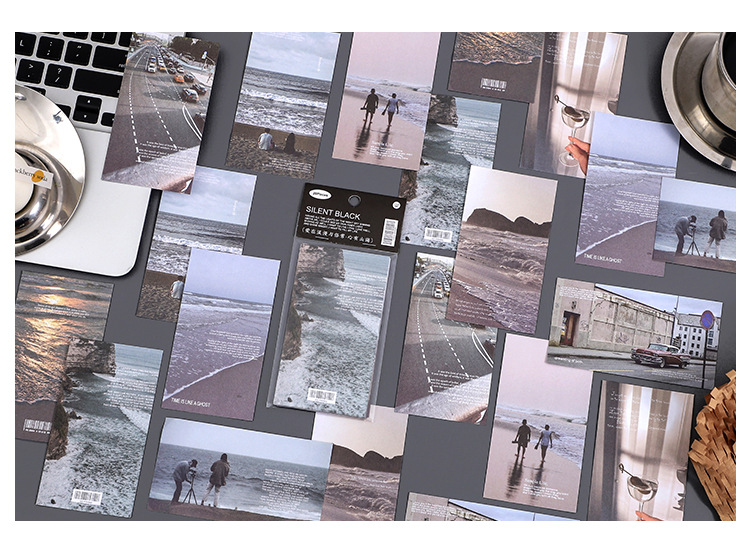Click TIME IS LIKE A GHOST on the card below the laptop

click(190, 403)
